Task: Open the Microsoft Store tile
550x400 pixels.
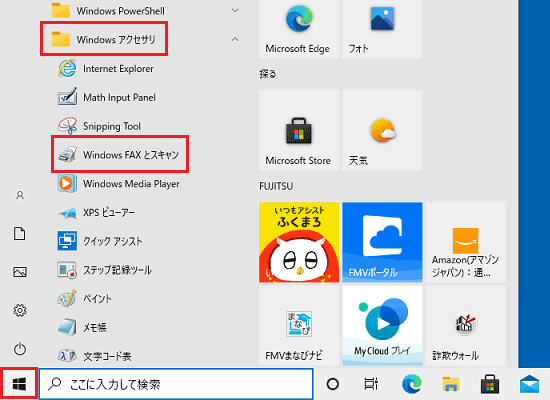Action: pos(299,131)
